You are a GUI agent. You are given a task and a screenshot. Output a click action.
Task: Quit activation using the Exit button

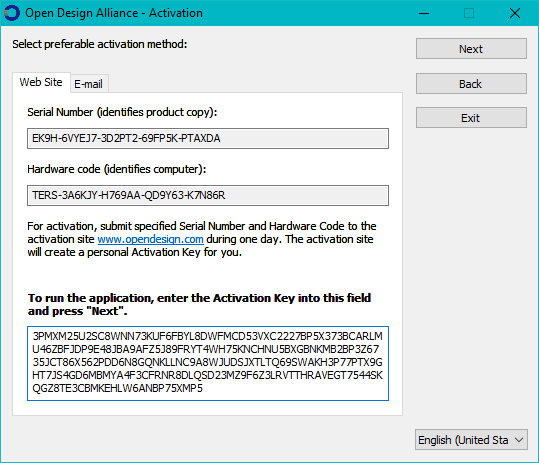471,118
